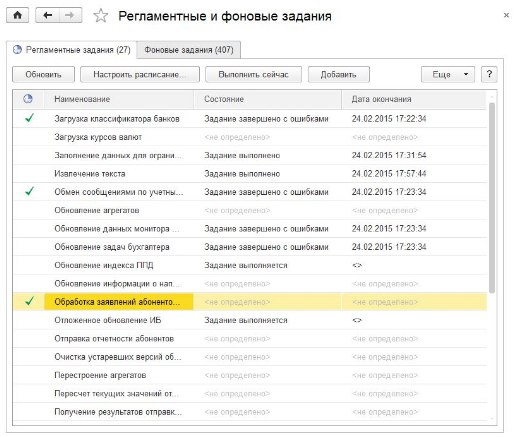Screen dimensions: 515x437
Task: Select row Перестроение агрегатов
Action: click(x=250, y=375)
